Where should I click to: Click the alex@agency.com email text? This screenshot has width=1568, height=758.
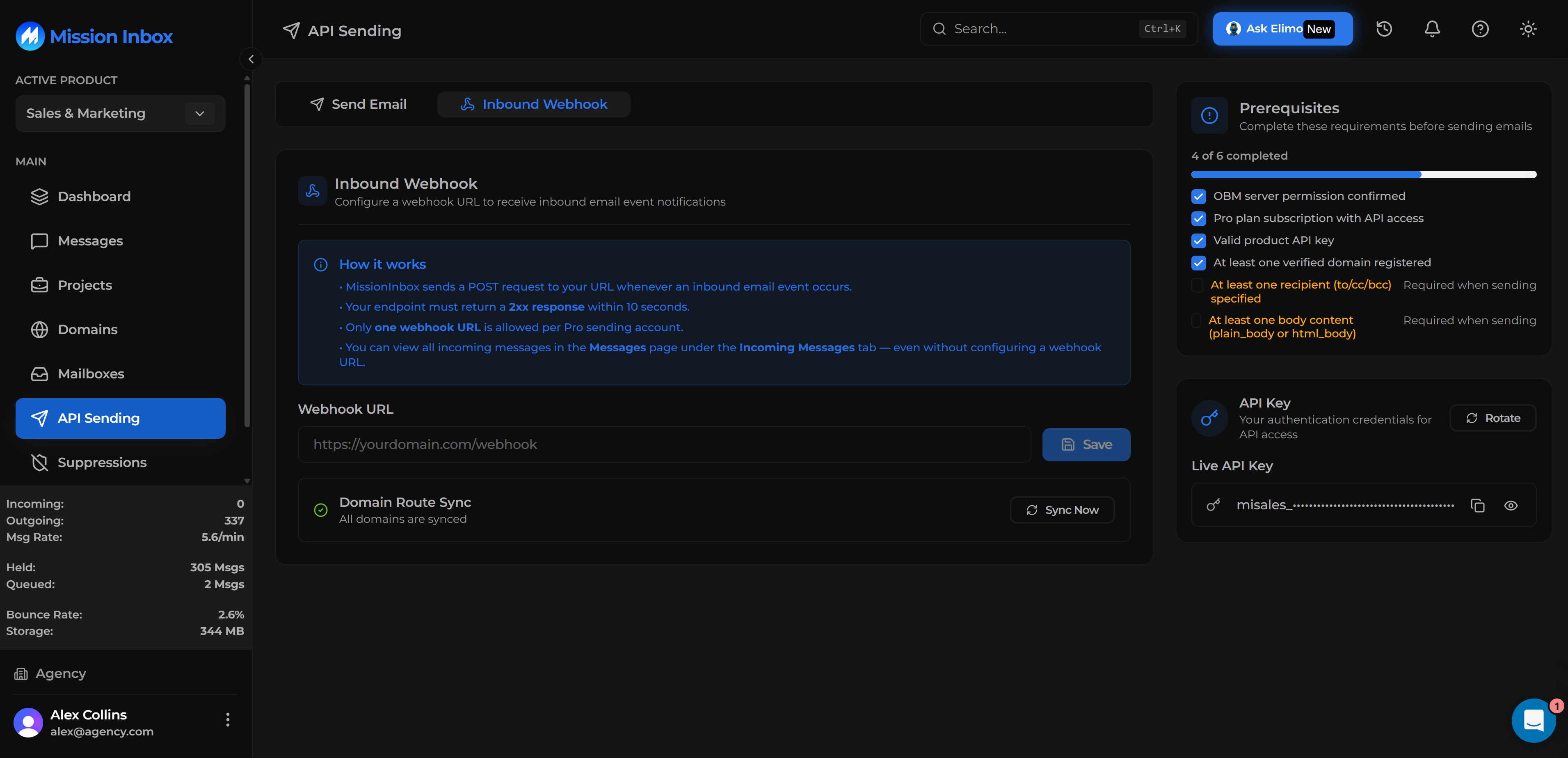point(102,732)
